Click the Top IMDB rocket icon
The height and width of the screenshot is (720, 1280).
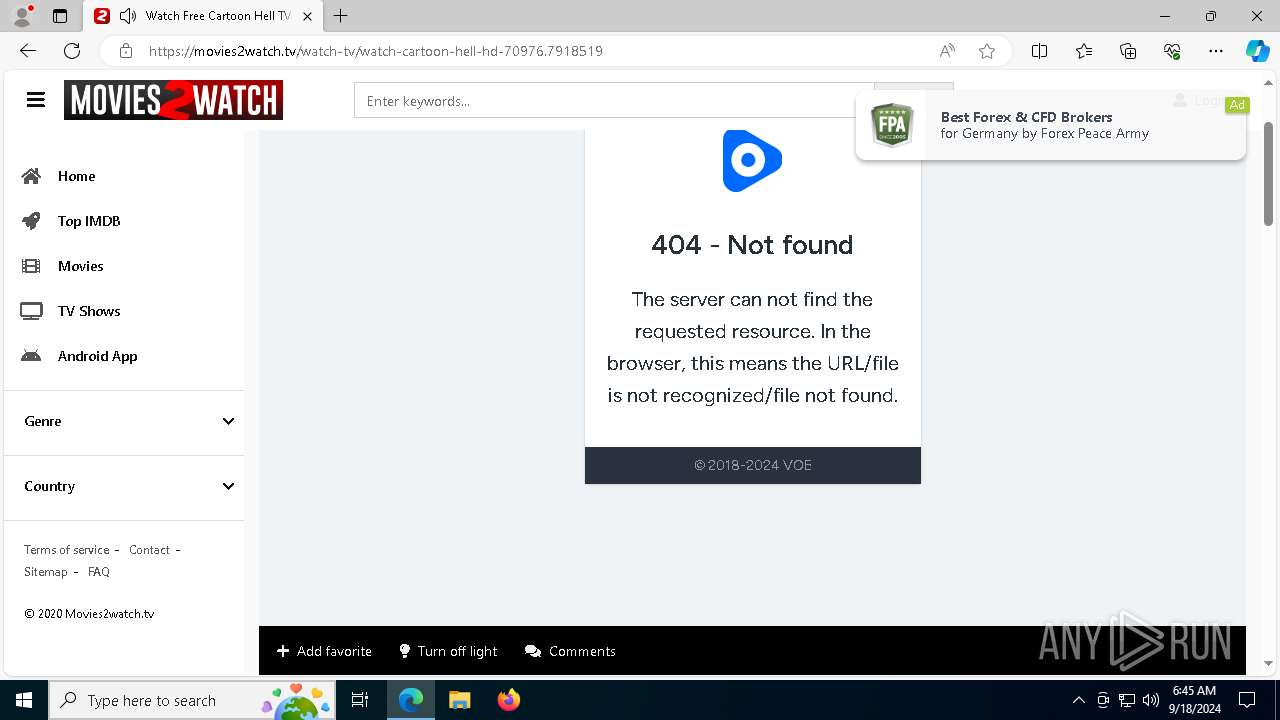31,221
